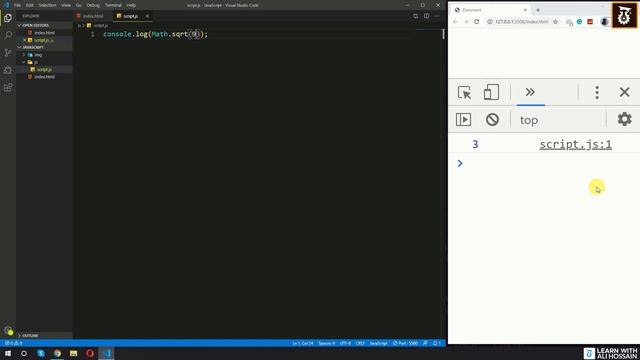Image resolution: width=640 pixels, height=360 pixels.
Task: Select index.html in the project tree
Action: pos(44,77)
